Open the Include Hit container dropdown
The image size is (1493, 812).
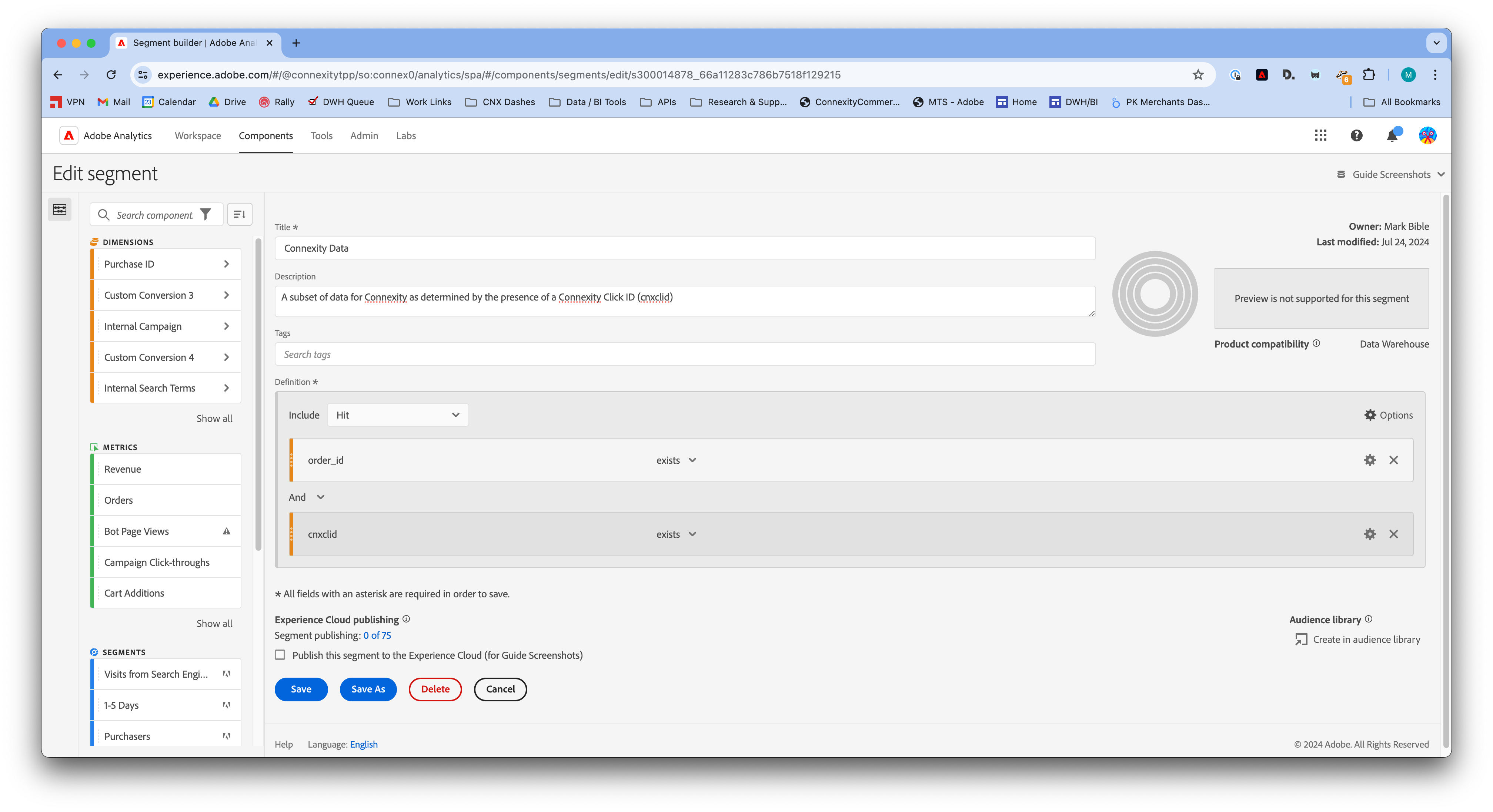pyautogui.click(x=398, y=415)
